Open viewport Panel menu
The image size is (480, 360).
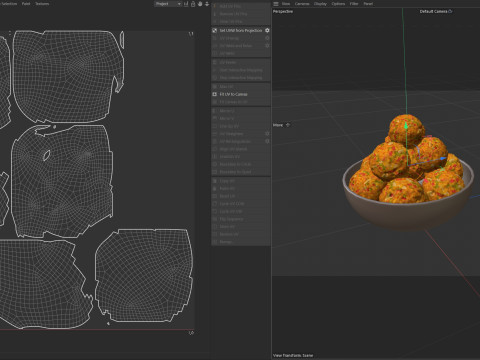point(368,4)
